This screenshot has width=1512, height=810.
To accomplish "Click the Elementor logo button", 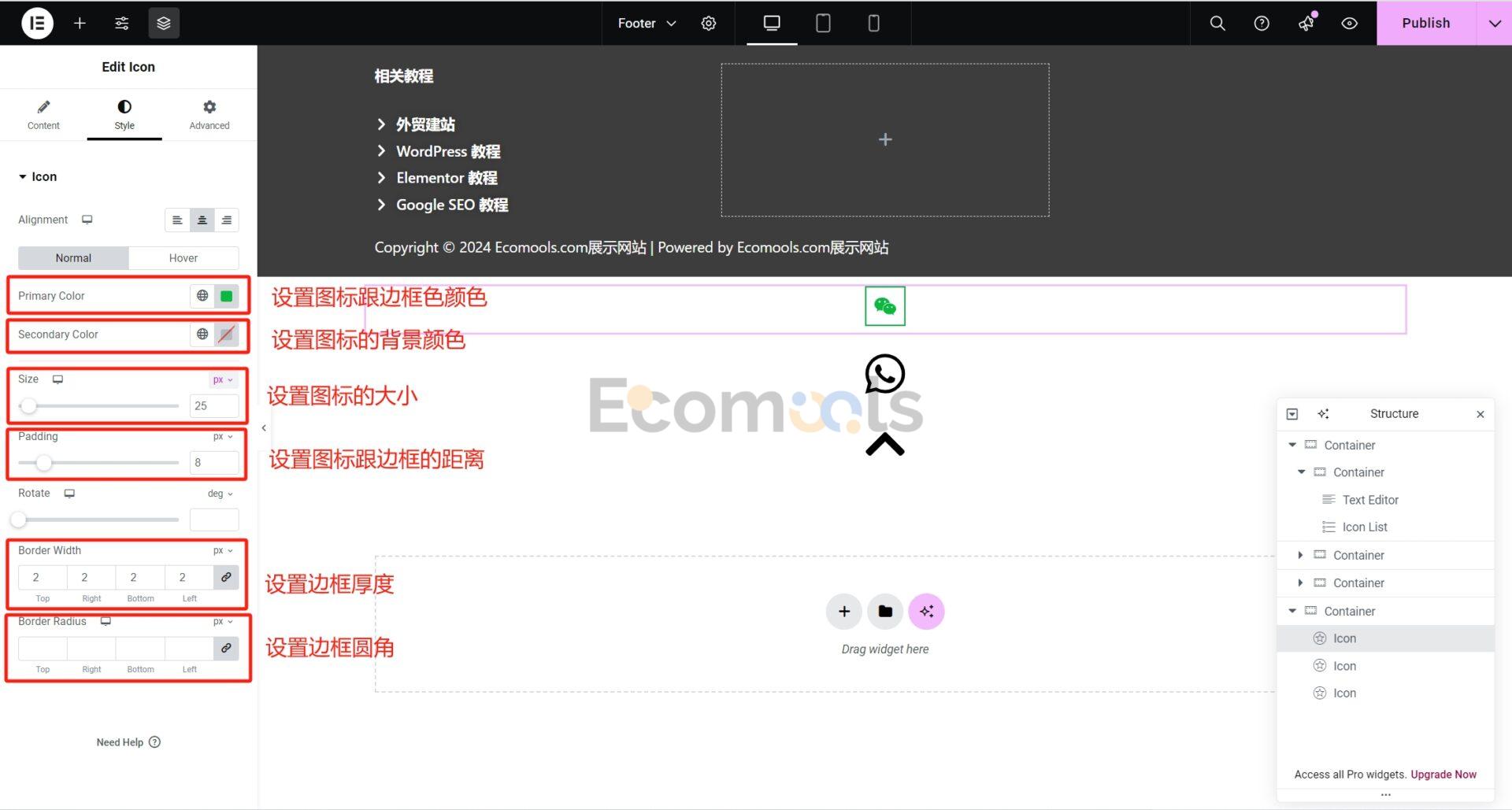I will pos(37,23).
